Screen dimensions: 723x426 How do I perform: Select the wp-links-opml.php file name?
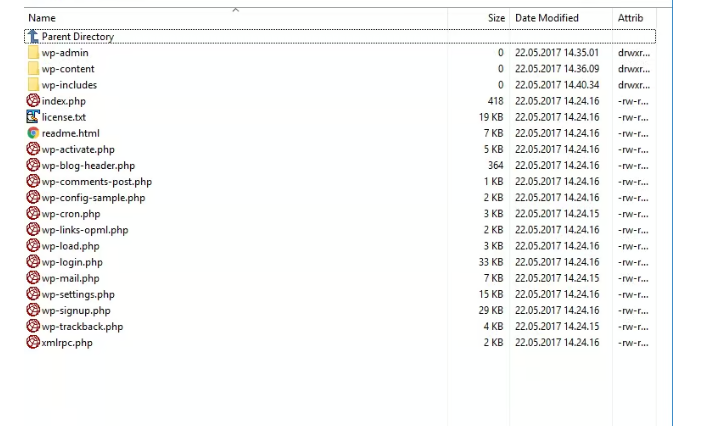click(85, 231)
